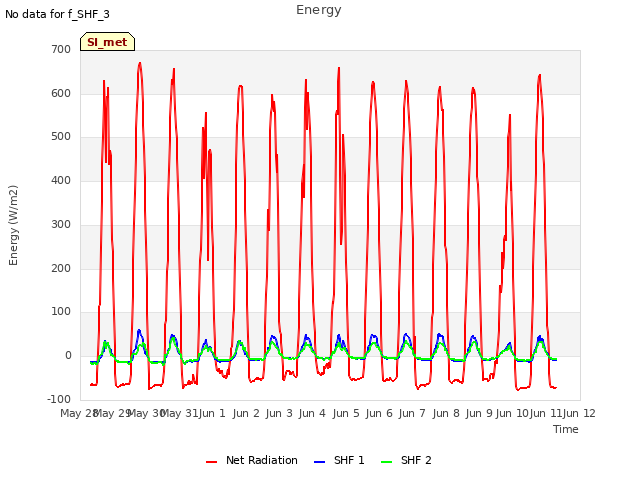Click the Jun 9 x-axis date label
This screenshot has height=480, width=640.
479,413
